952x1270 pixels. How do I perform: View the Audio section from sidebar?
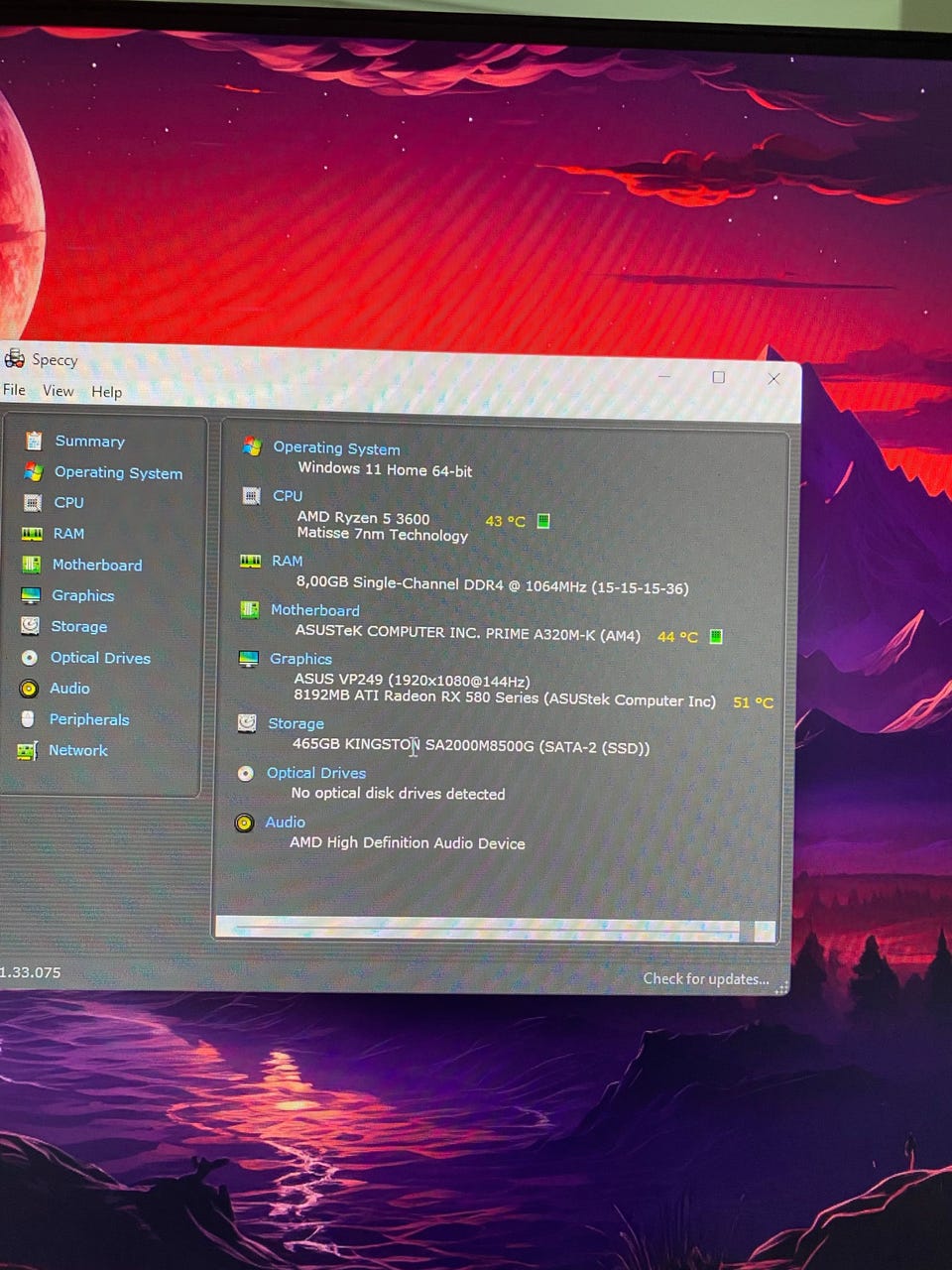(69, 688)
